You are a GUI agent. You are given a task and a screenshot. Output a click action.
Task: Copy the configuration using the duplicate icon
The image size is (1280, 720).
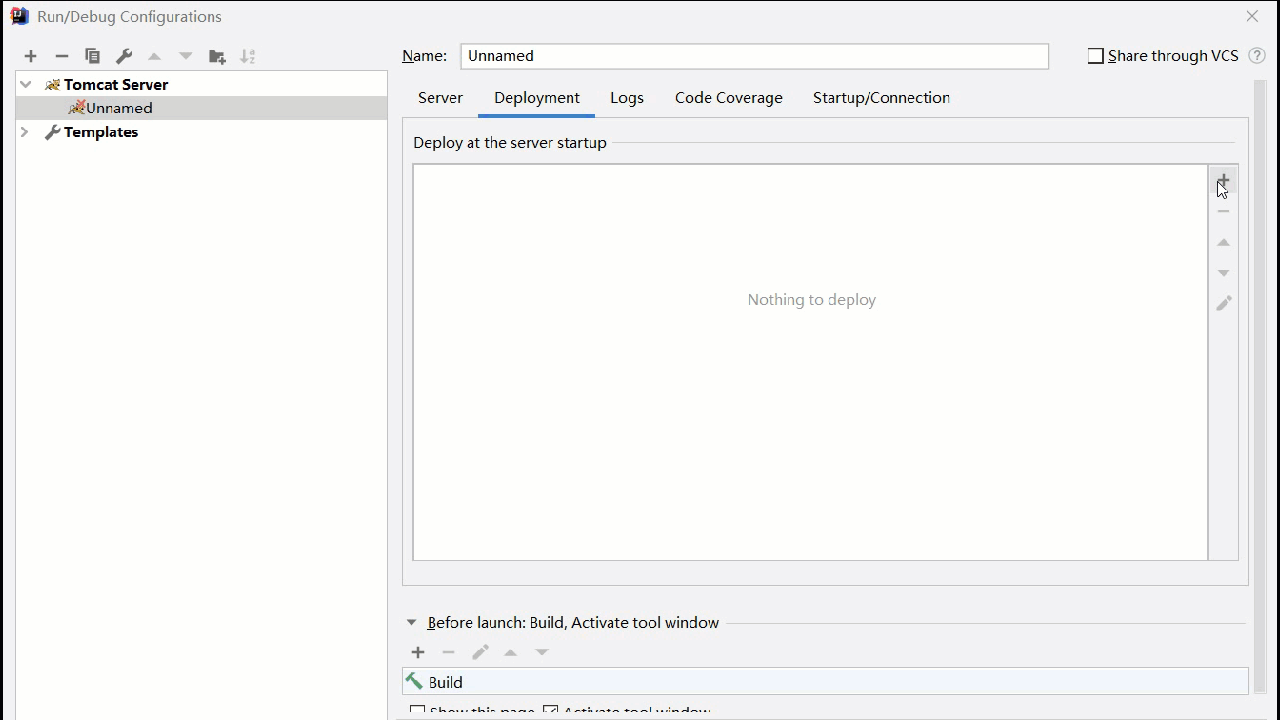[x=92, y=56]
